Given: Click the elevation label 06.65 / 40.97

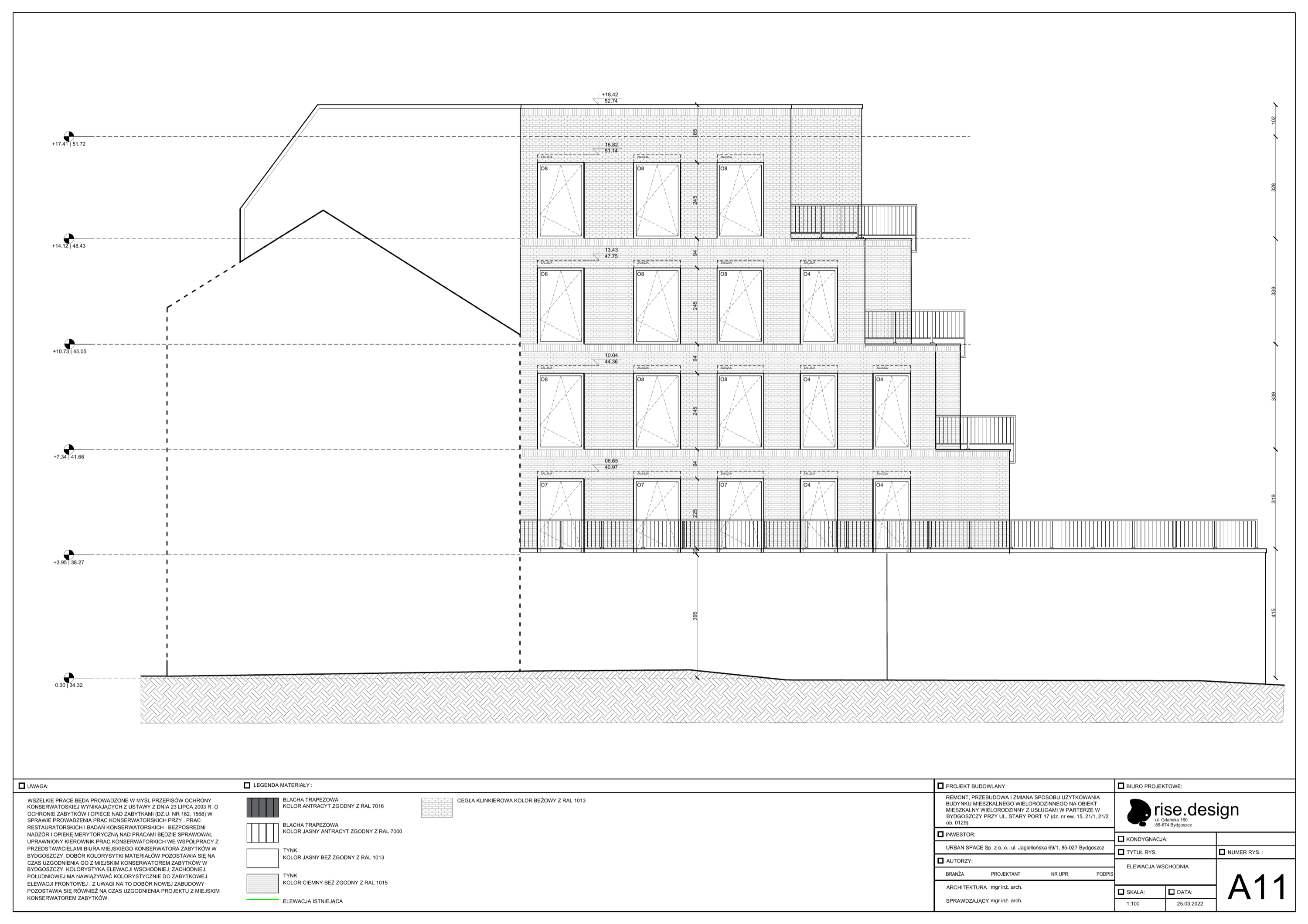Looking at the screenshot, I should pos(611,464).
